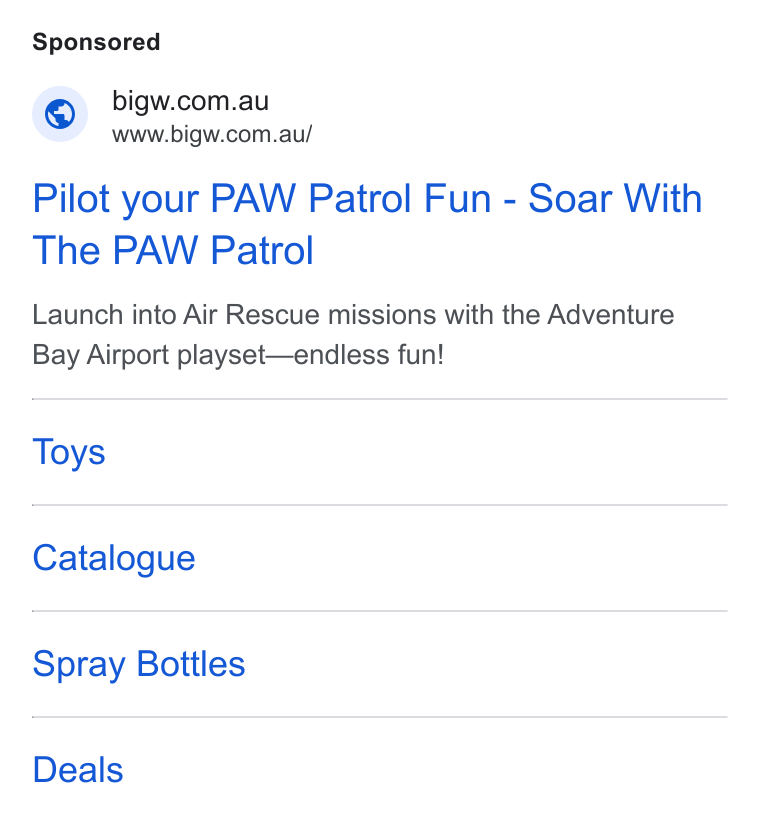Click the 'Pilot your' start of ad title
760x822 pixels.
point(116,200)
